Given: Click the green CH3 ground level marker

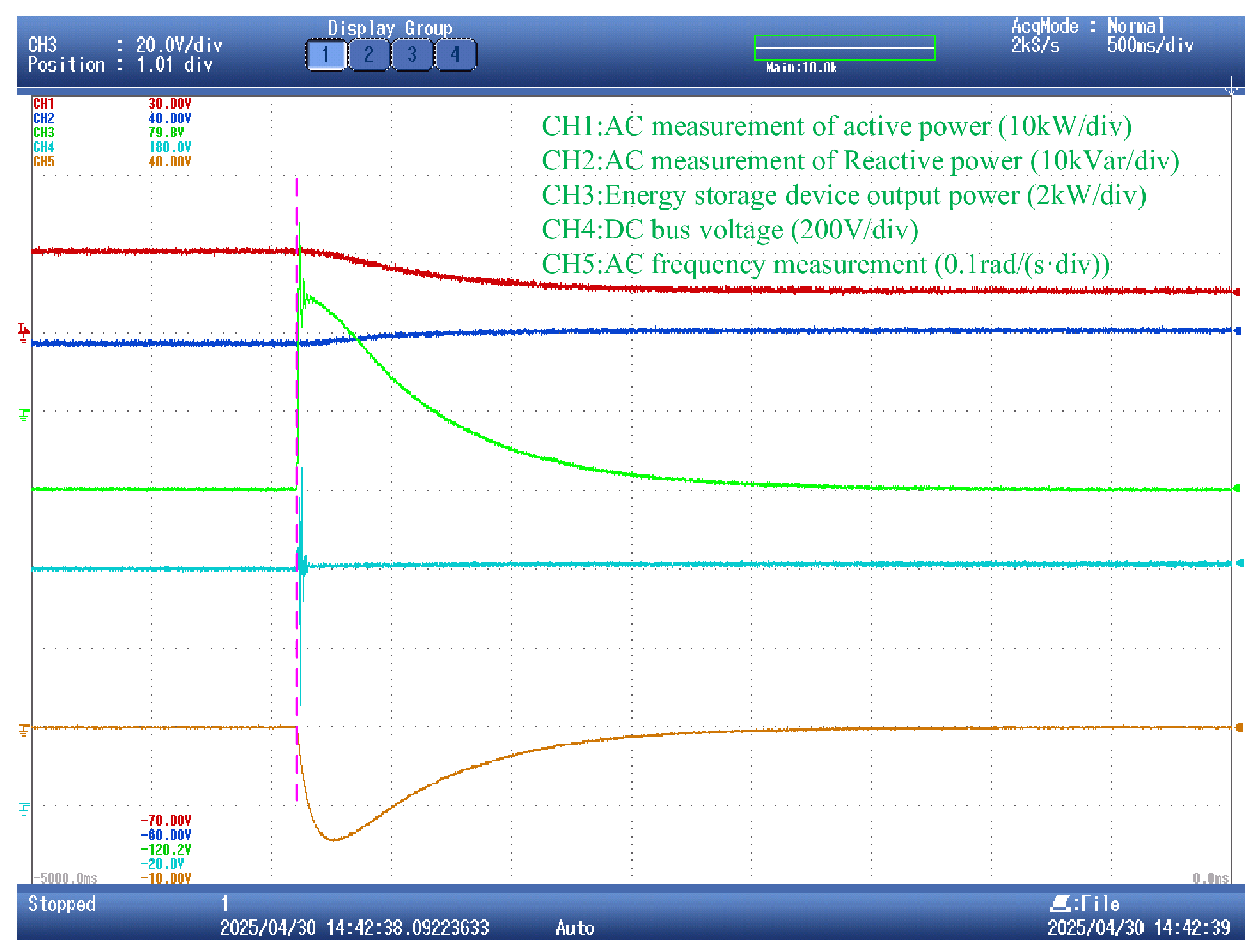Looking at the screenshot, I should click(24, 416).
